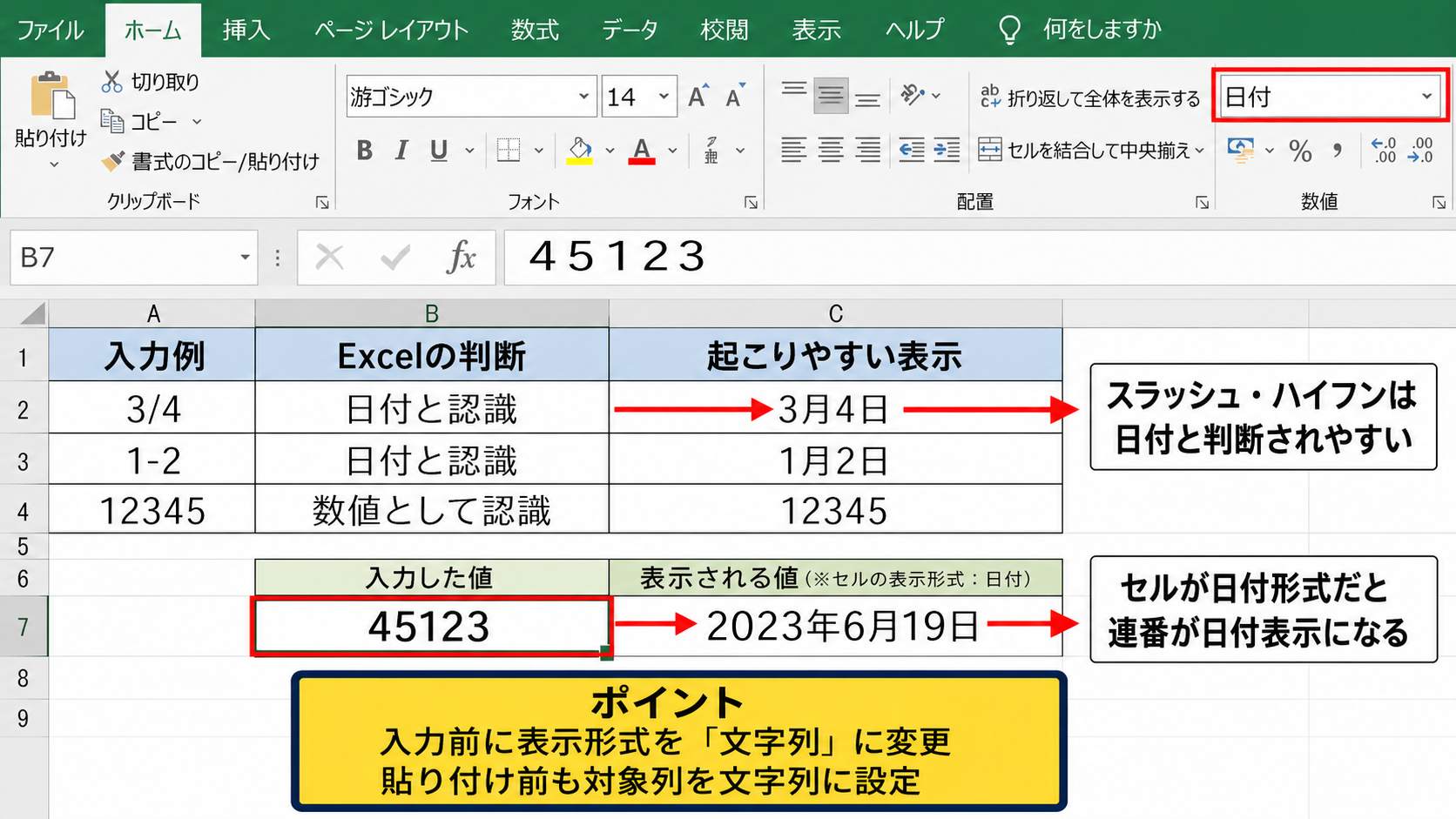1456x819 pixels.
Task: Open the font color dropdown arrow
Action: click(x=672, y=151)
